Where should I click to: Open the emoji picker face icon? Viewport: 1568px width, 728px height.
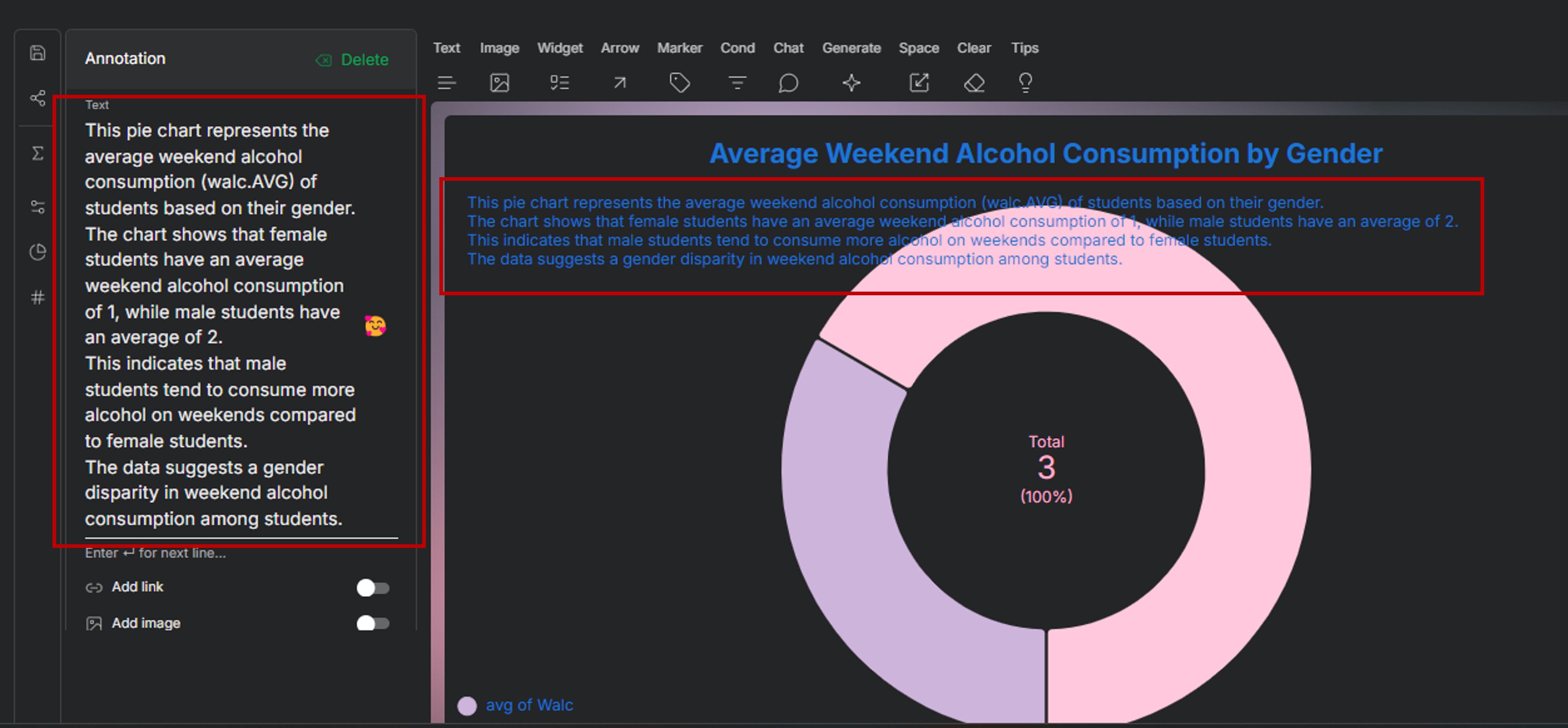pos(375,326)
